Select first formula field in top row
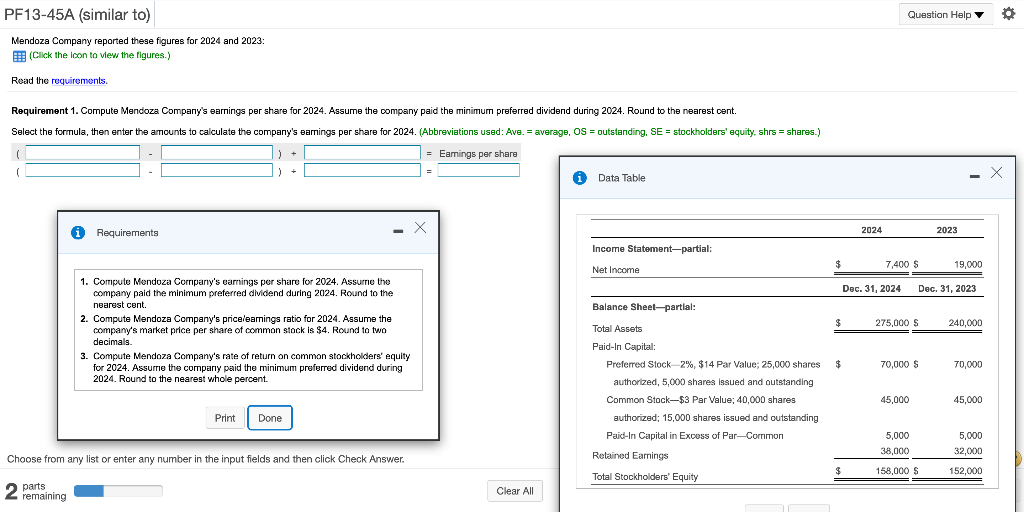 coord(82,153)
